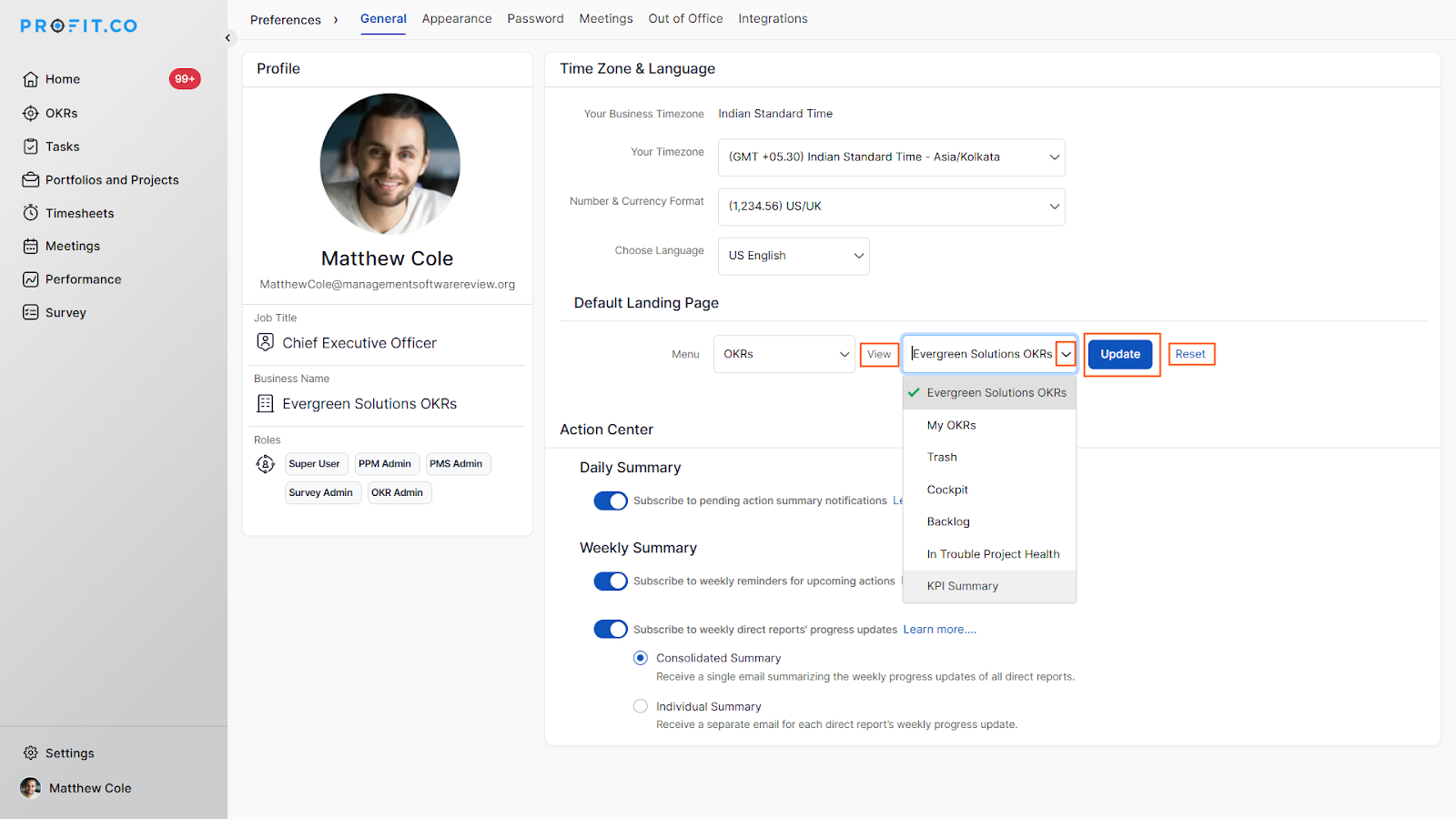
Task: Open the Meetings calendar icon
Action: [x=31, y=246]
